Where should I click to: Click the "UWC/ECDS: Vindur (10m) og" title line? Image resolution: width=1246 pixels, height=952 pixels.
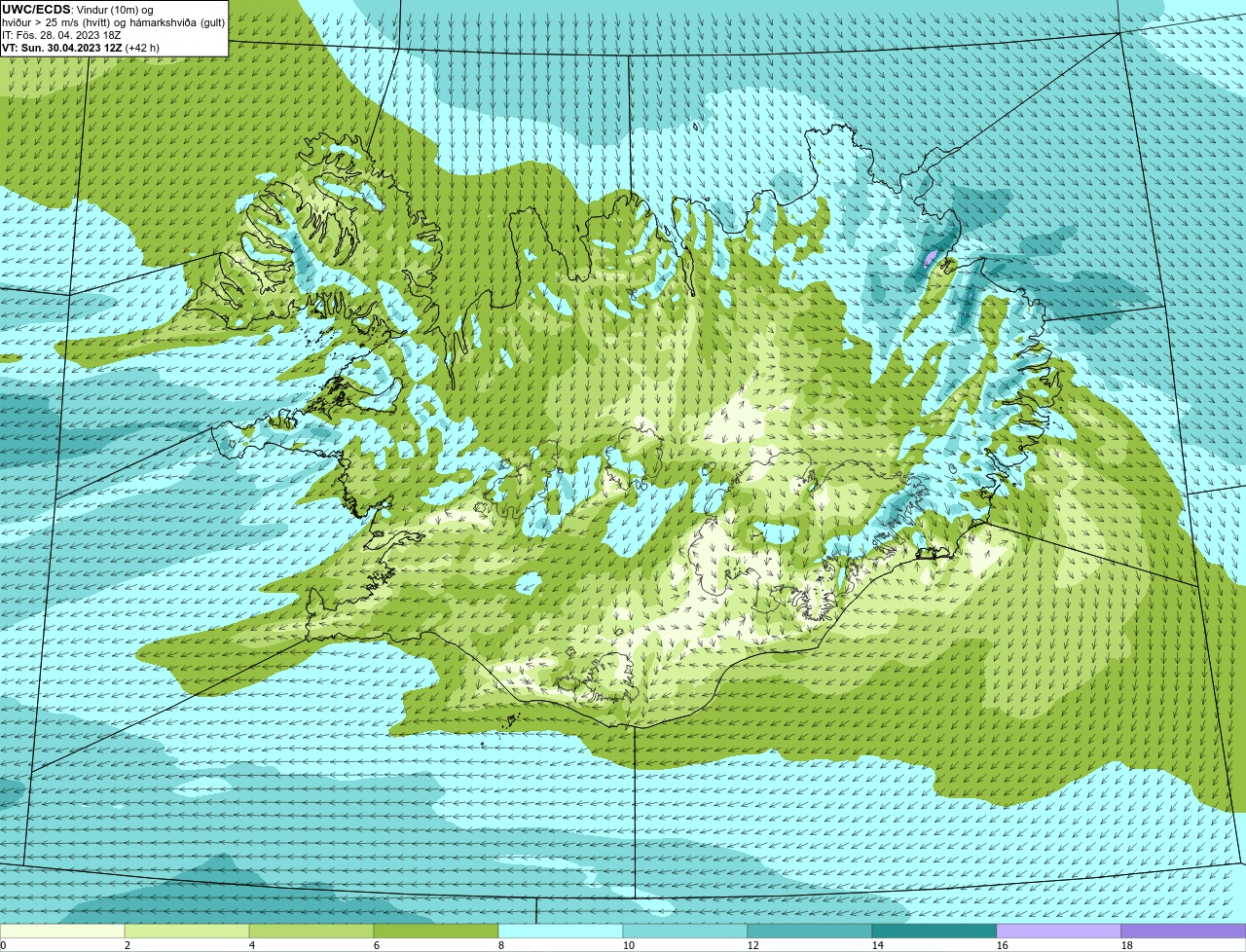pyautogui.click(x=78, y=10)
